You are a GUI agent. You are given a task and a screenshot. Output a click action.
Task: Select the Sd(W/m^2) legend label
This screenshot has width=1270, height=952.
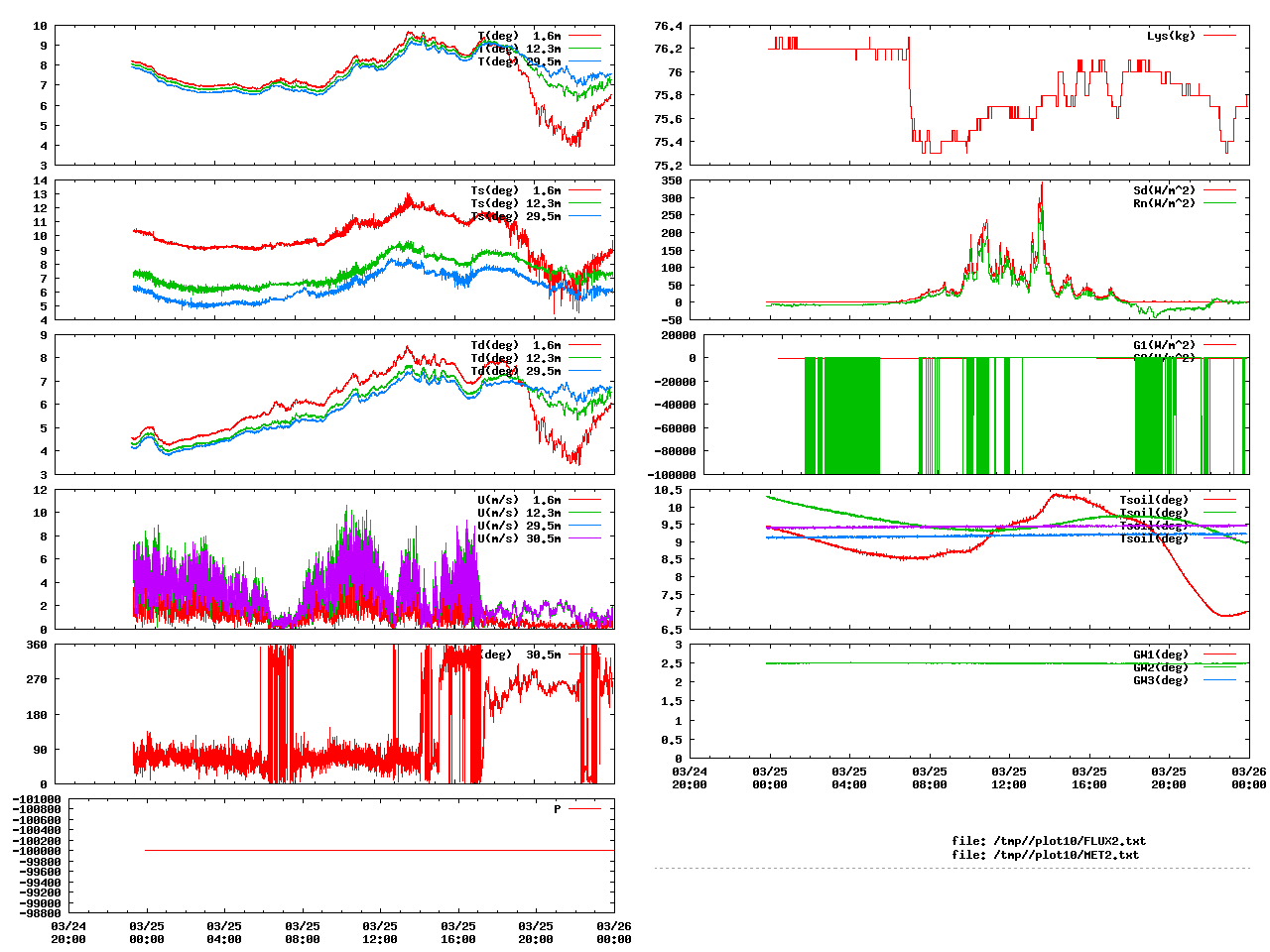coord(1164,190)
